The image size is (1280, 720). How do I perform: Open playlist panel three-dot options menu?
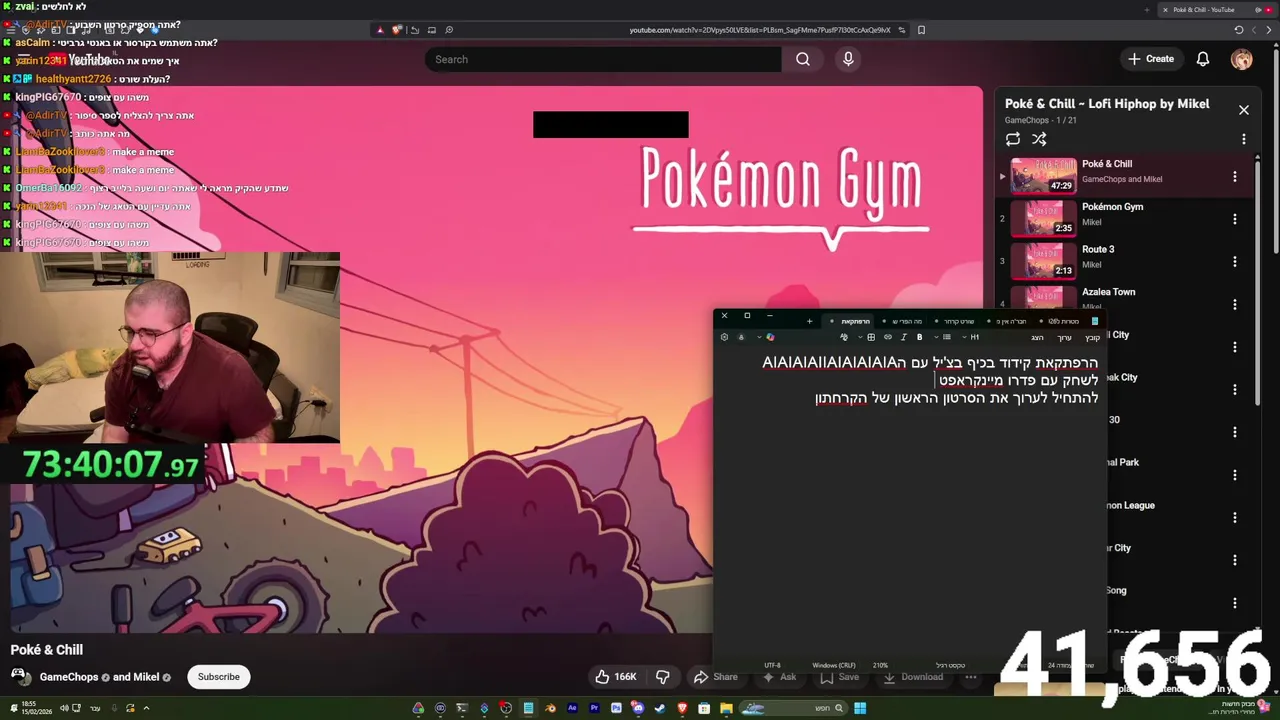point(1243,139)
